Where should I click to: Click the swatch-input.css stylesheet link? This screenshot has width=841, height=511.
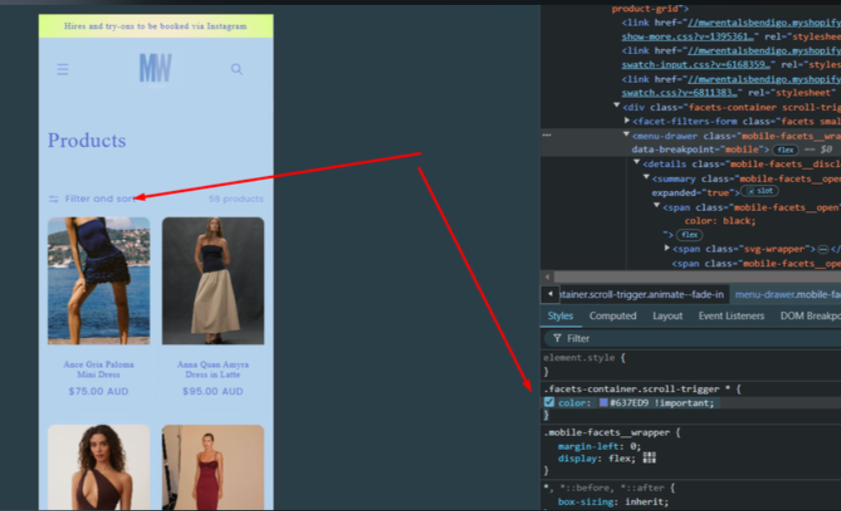point(698,65)
